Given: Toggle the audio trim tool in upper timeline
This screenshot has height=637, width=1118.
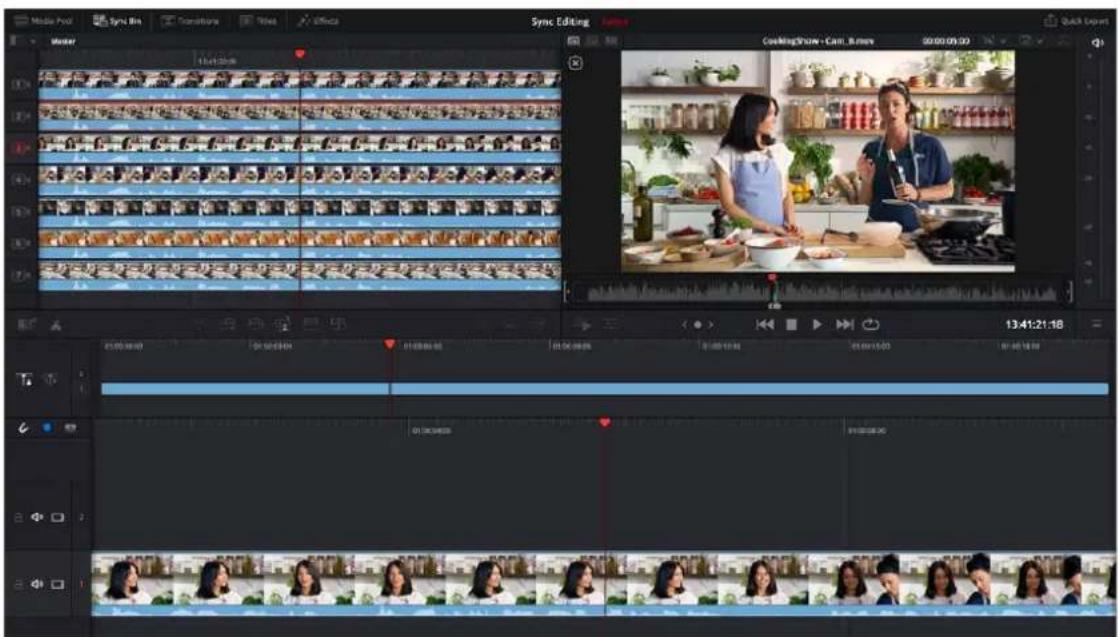Looking at the screenshot, I should 51,379.
